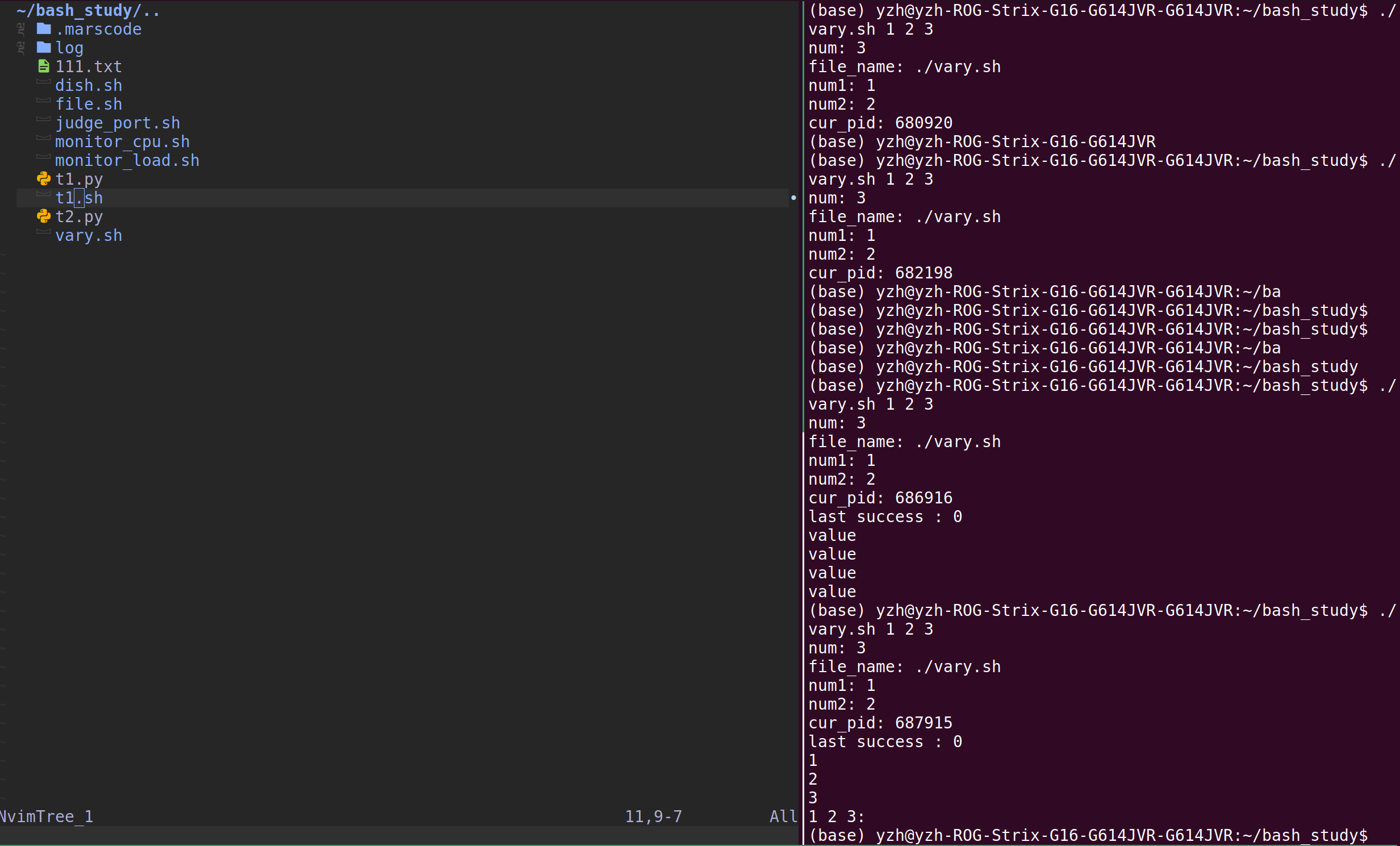Select judge_port.sh in the file tree
This screenshot has height=846, width=1400.
click(x=118, y=123)
